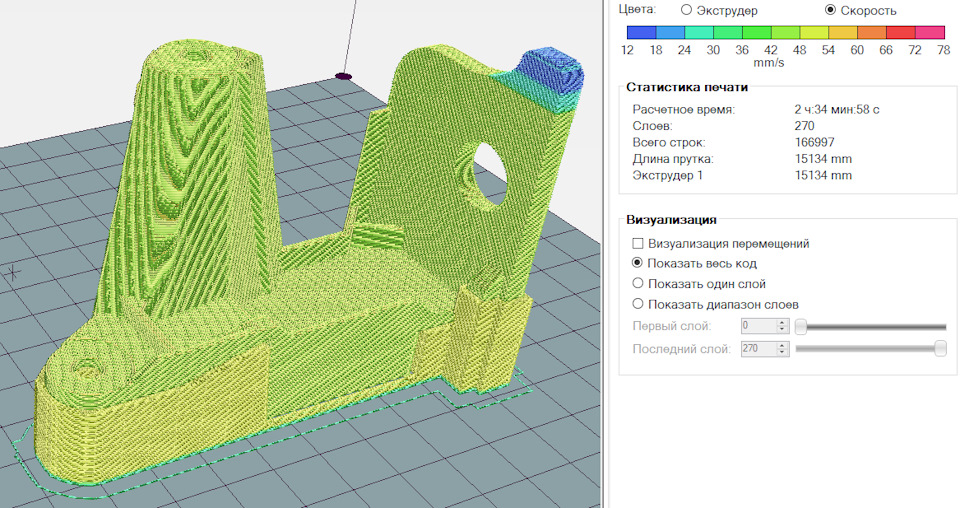Select Показать диапазон слоев option

pos(637,304)
